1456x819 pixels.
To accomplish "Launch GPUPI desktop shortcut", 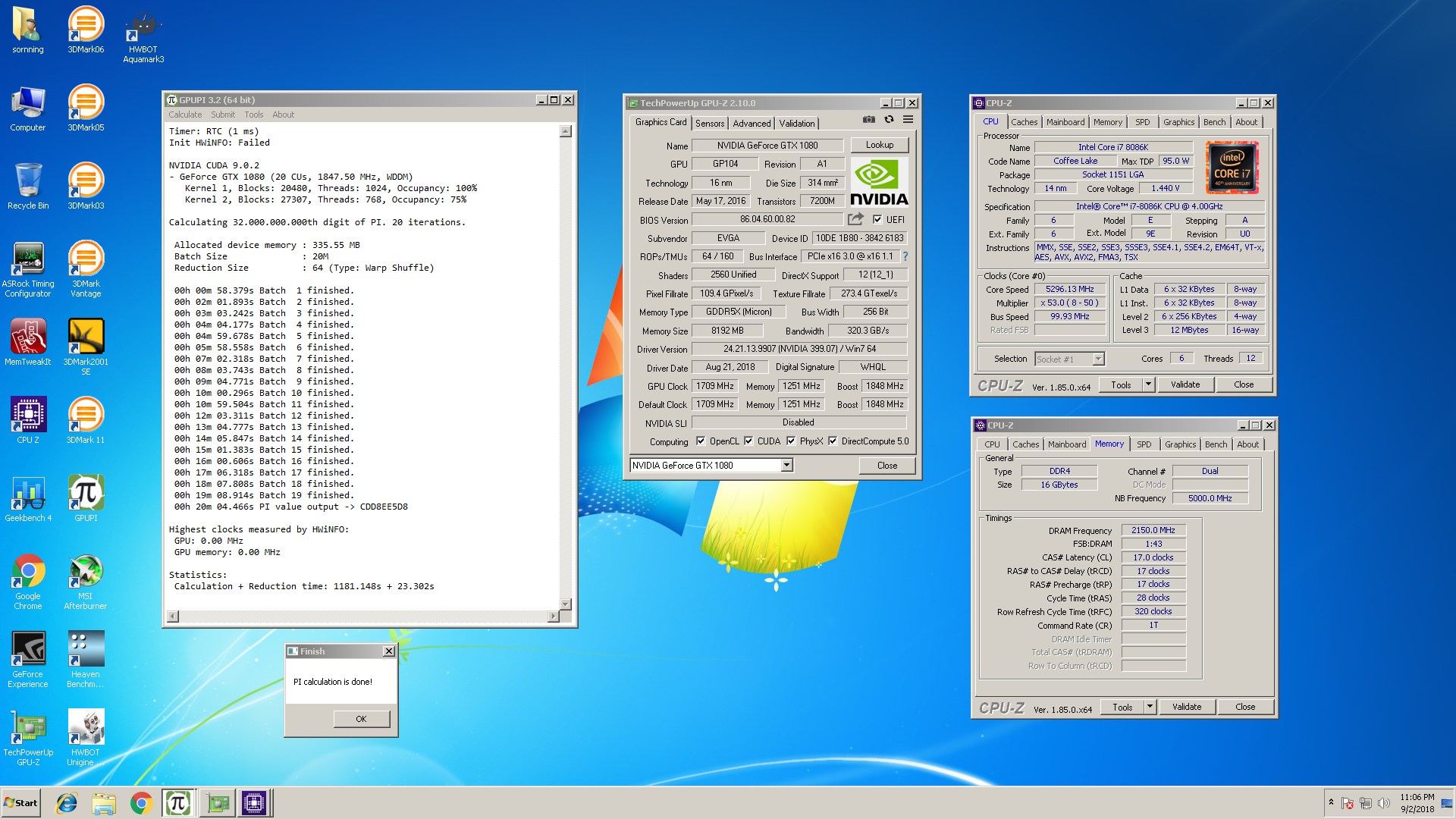I will (x=86, y=499).
